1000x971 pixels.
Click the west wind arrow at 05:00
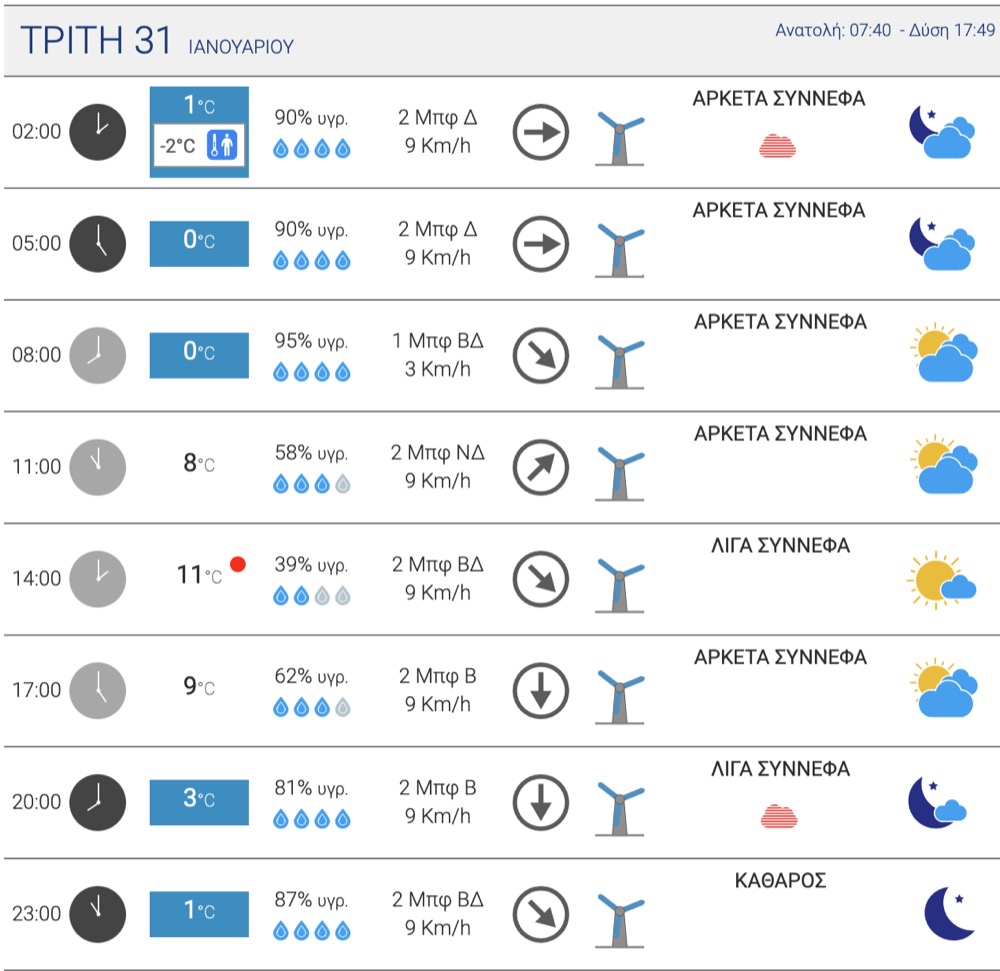coord(541,244)
